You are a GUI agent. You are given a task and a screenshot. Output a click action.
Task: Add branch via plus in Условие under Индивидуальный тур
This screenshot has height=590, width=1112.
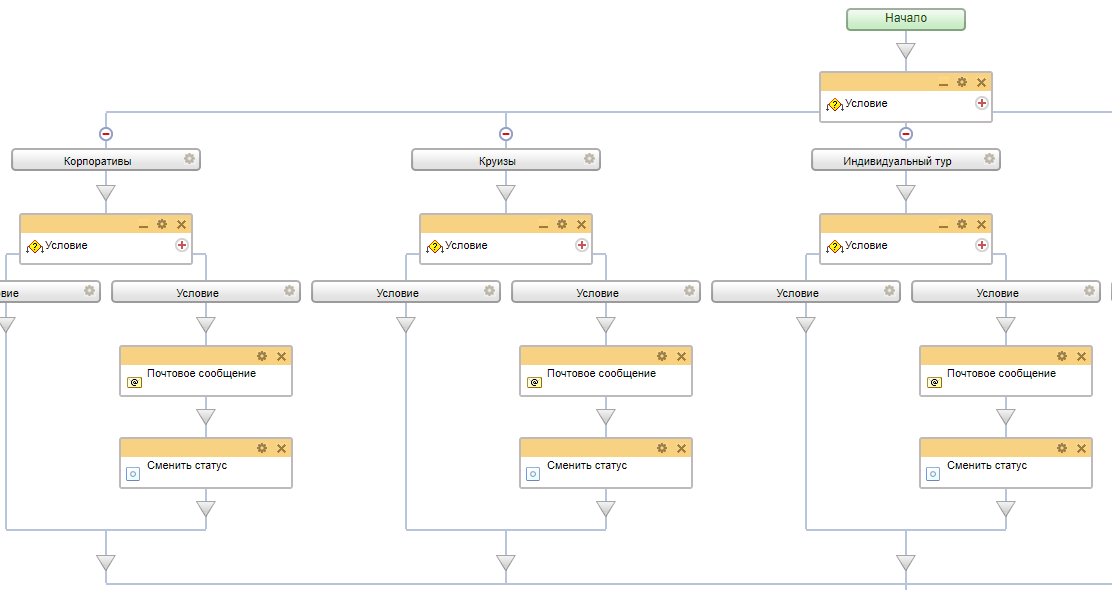(x=982, y=245)
